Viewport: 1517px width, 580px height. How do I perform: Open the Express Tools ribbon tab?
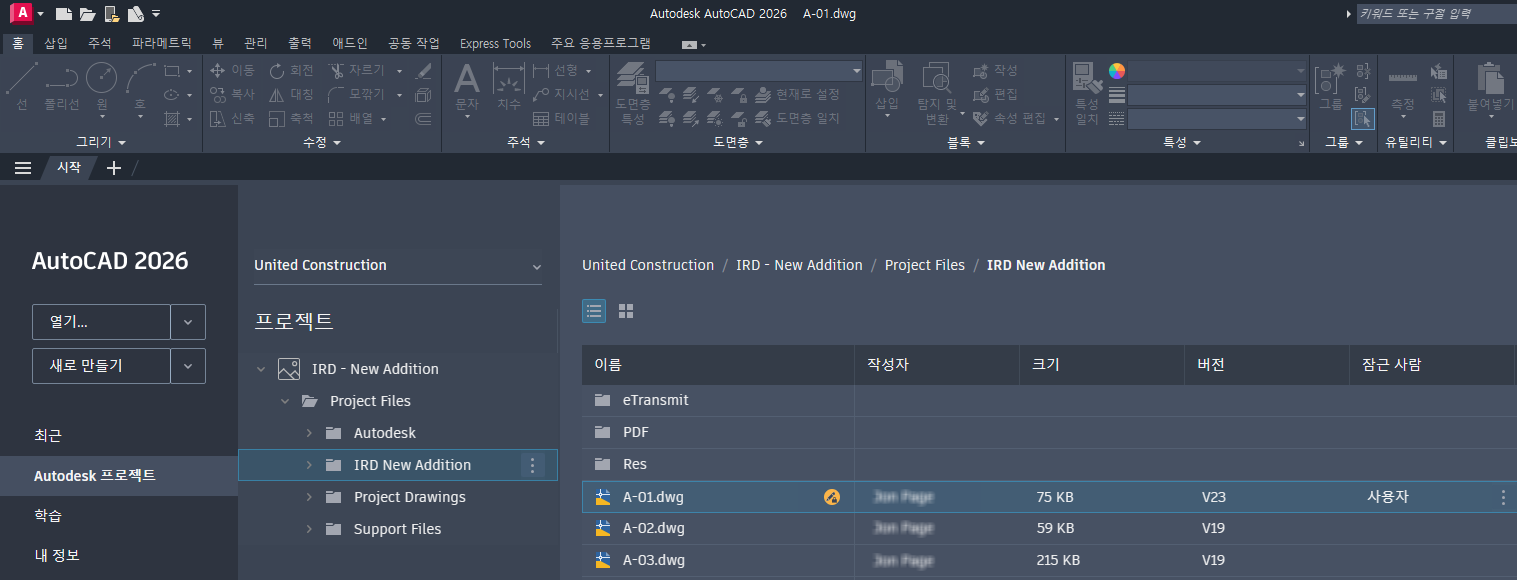(495, 43)
